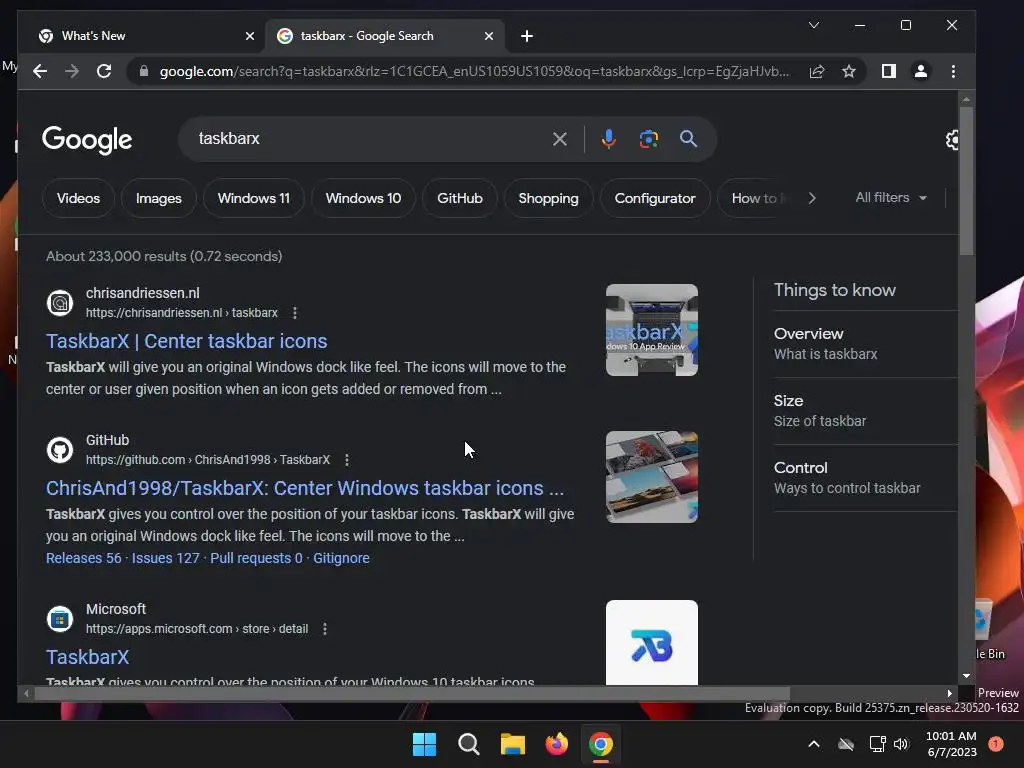Close the taskbarx Google Search tab
The image size is (1024, 768).
488,36
